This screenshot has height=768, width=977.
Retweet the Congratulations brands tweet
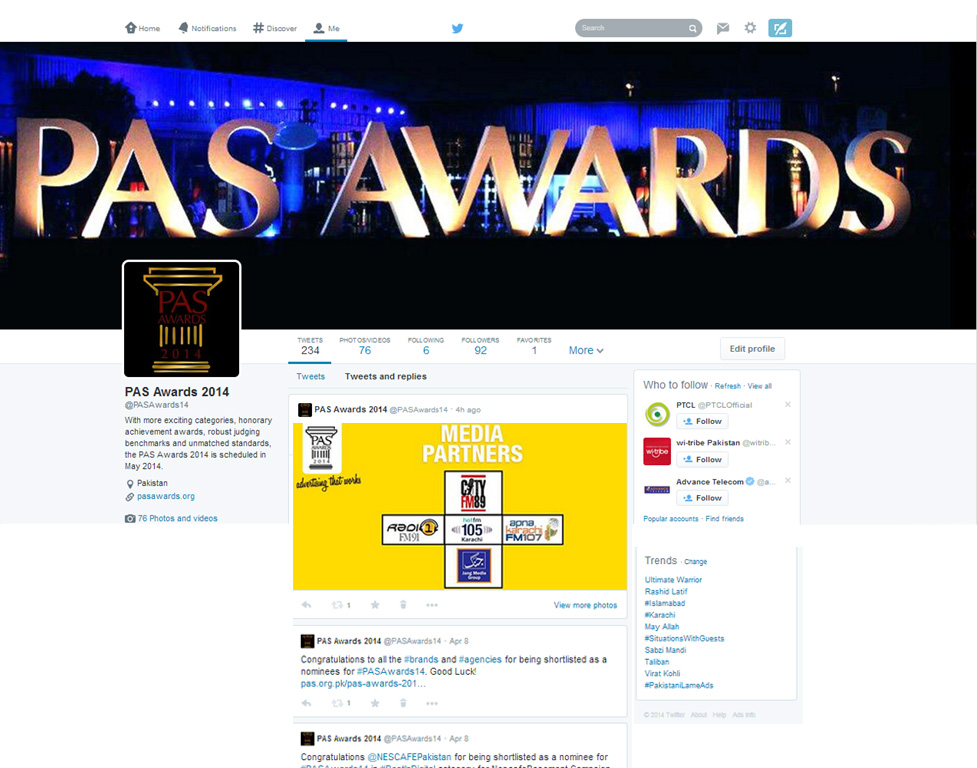(x=337, y=703)
